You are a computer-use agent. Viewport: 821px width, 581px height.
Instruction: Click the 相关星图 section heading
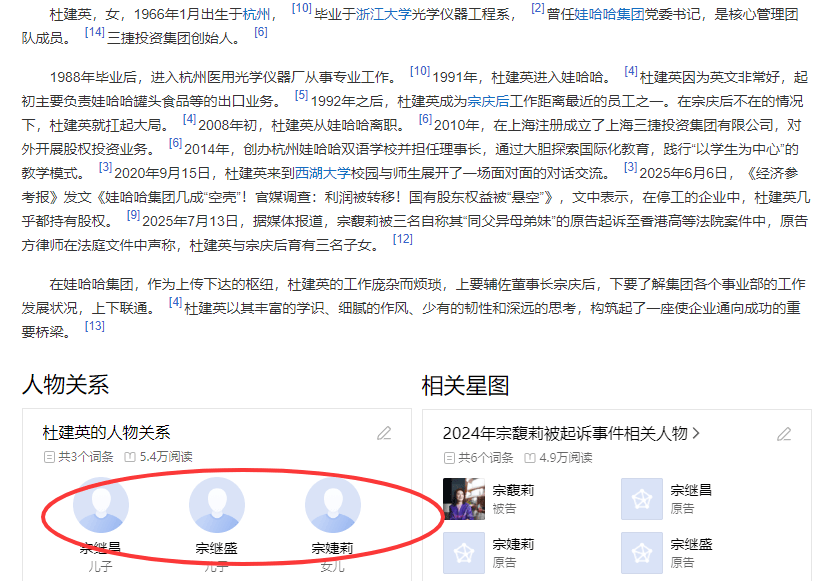(465, 386)
